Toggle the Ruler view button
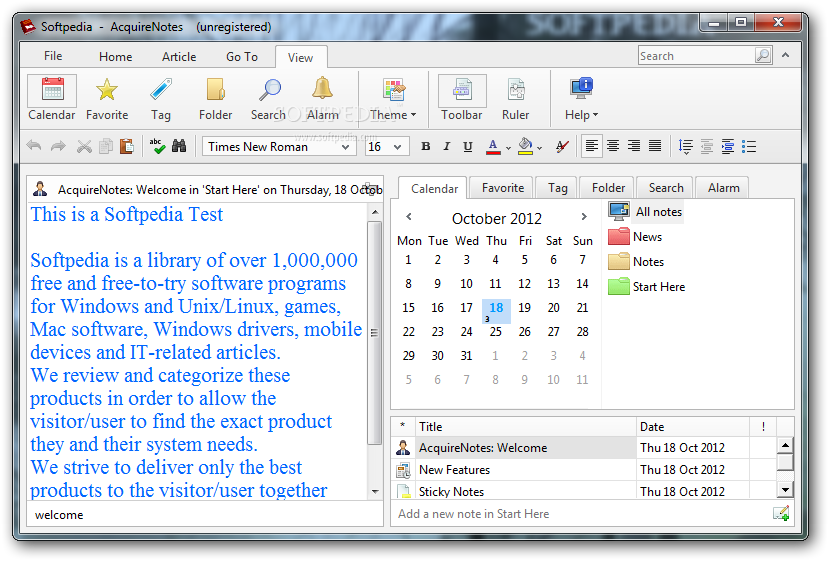The width and height of the screenshot is (829, 561). click(516, 98)
